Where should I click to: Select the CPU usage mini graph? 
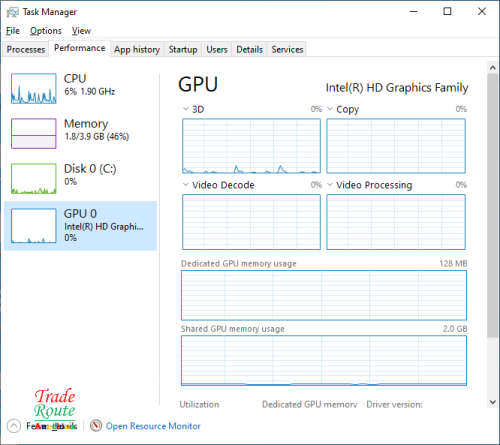point(33,89)
